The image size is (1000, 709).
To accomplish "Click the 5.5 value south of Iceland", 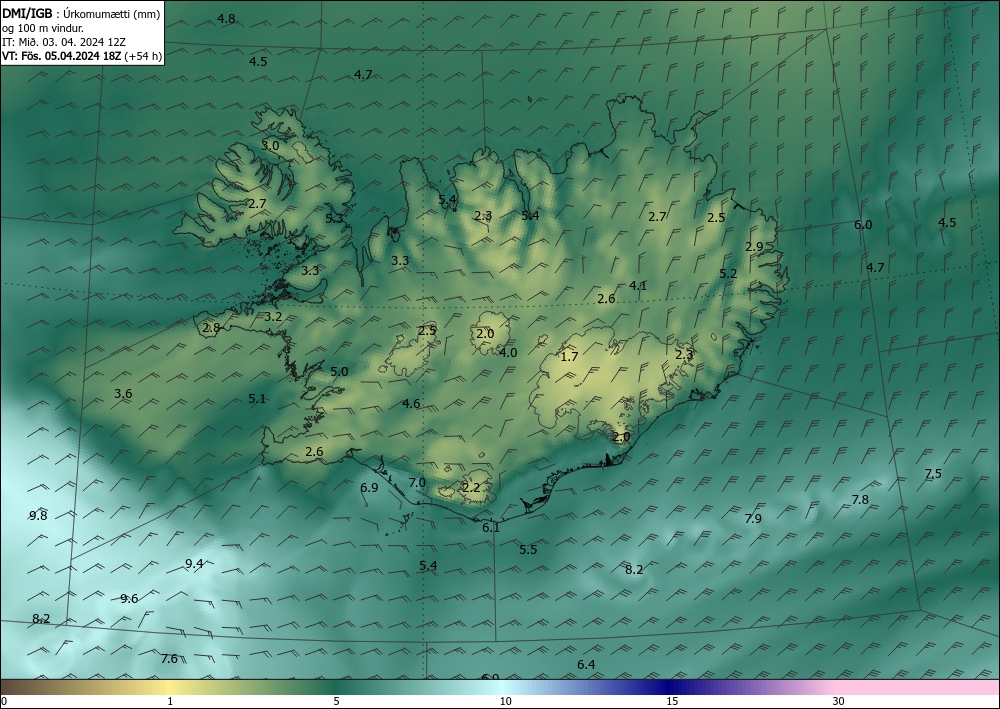I will [528, 550].
